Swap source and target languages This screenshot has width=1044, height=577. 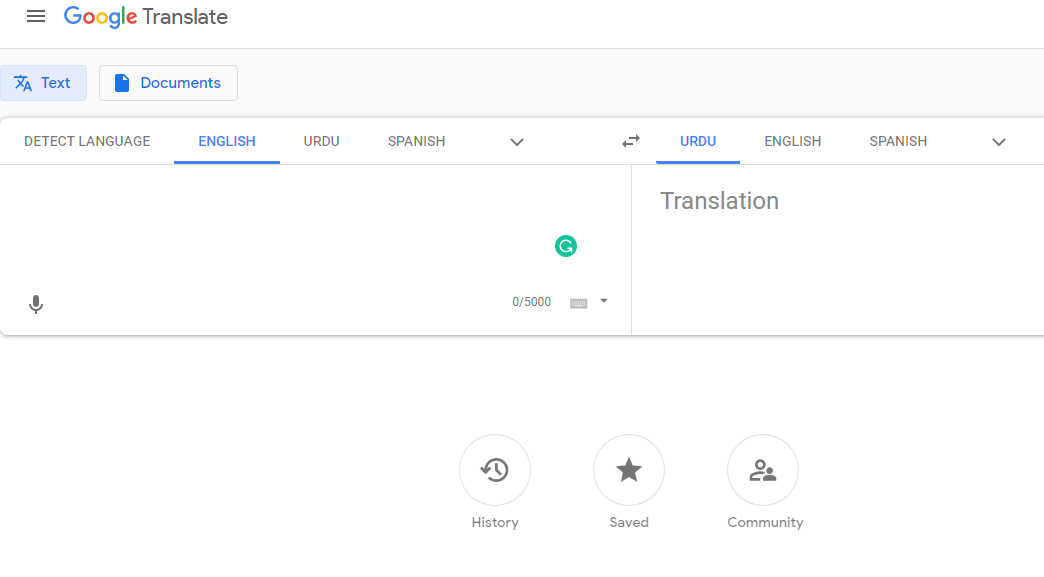631,141
